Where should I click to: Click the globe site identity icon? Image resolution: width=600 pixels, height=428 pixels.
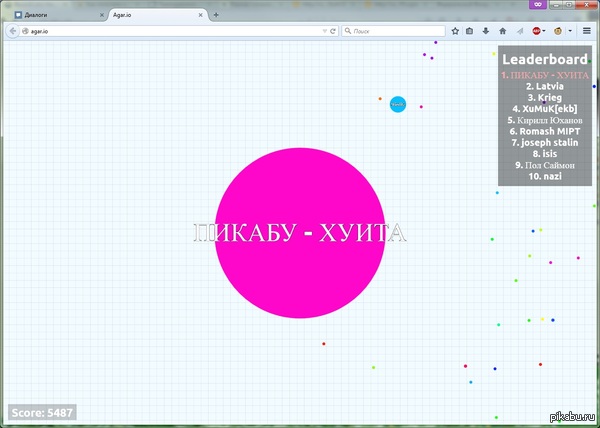(25, 31)
